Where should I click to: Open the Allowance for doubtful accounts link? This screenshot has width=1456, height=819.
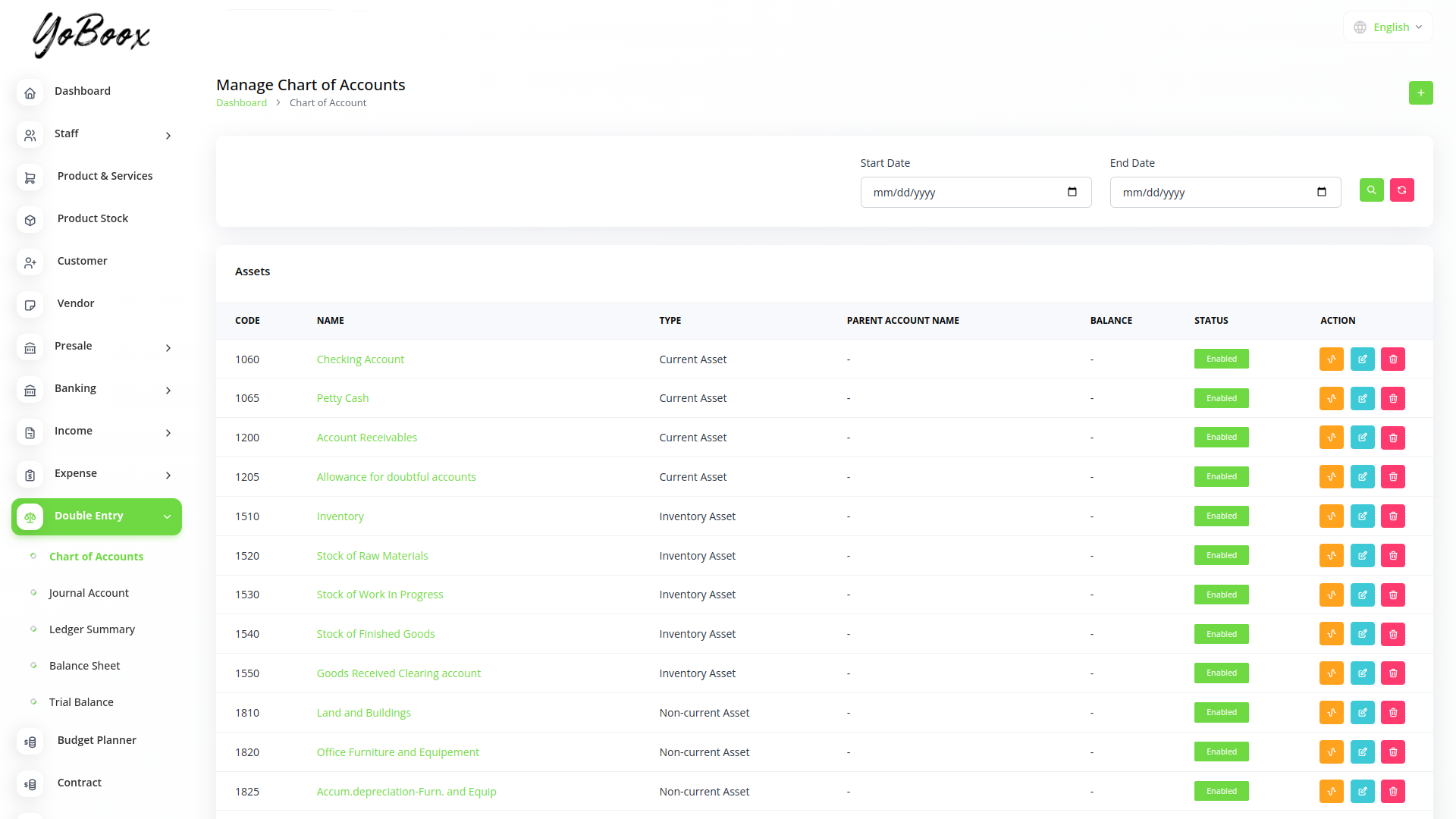click(396, 477)
